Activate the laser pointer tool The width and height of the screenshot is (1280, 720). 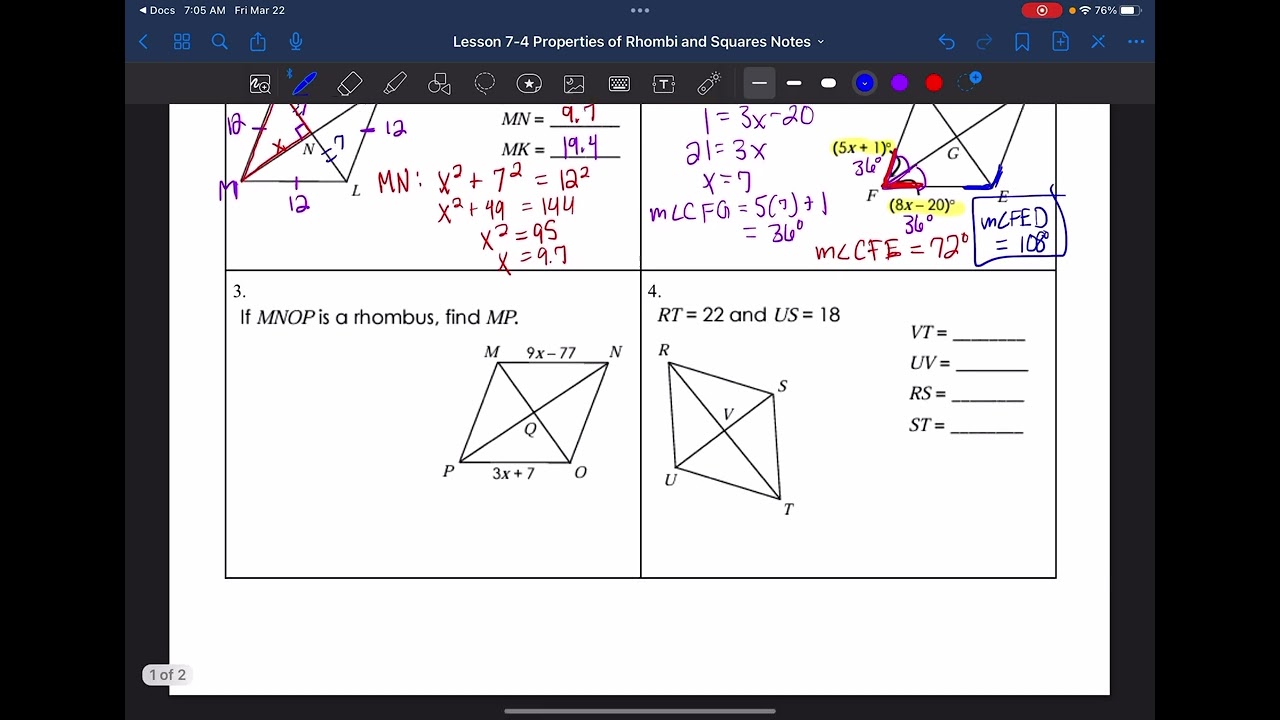[710, 84]
